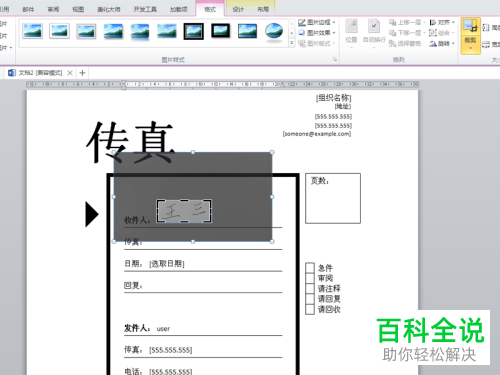
Task: Open the 旋转 dropdown arrow
Action: [x=453, y=43]
